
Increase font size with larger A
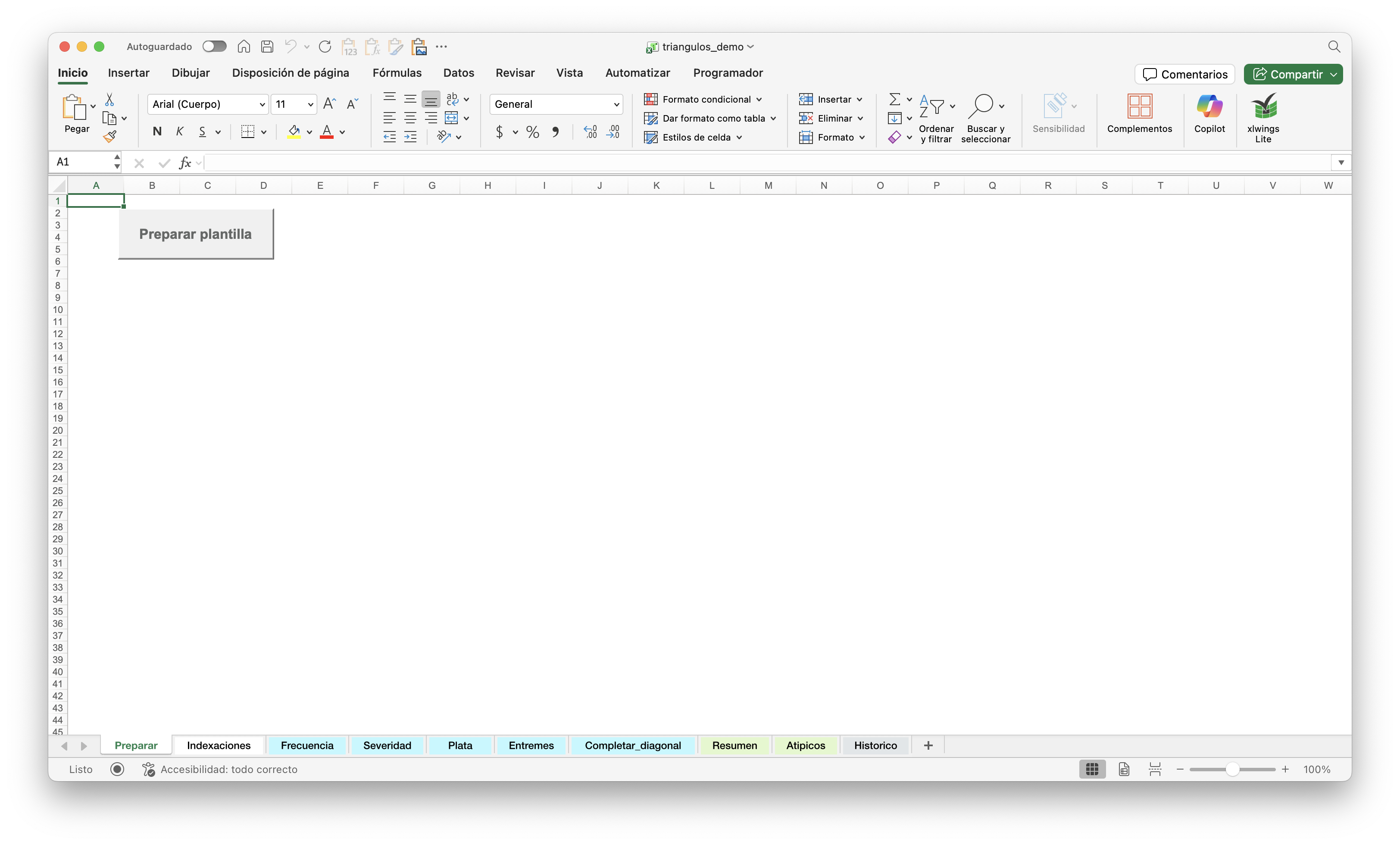click(x=330, y=103)
